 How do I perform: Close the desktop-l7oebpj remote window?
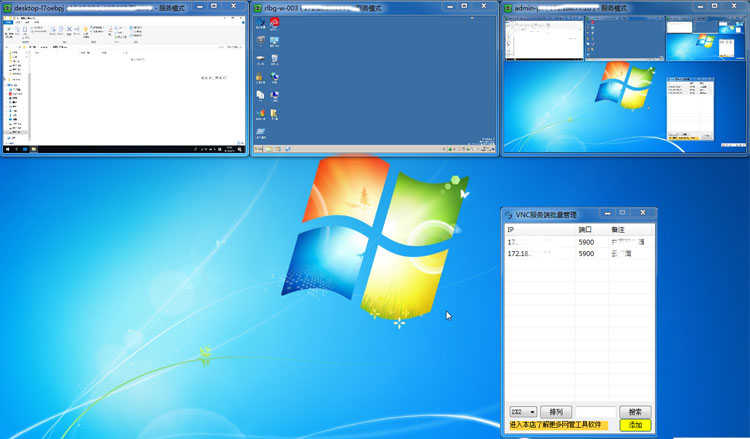(233, 6)
